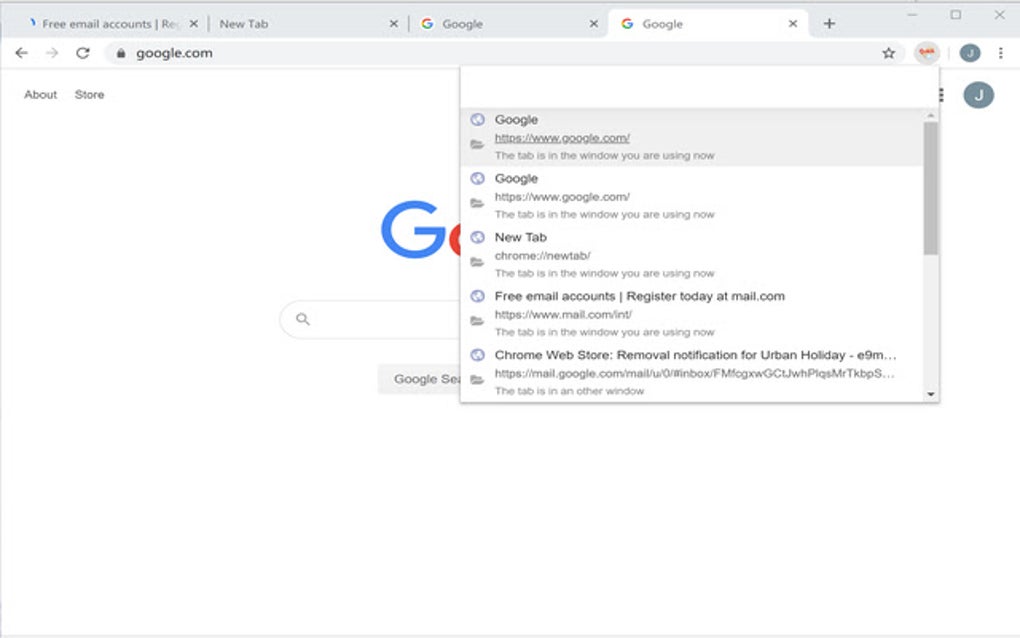The height and width of the screenshot is (638, 1020).
Task: Click the forward navigation arrow
Action: (x=52, y=52)
